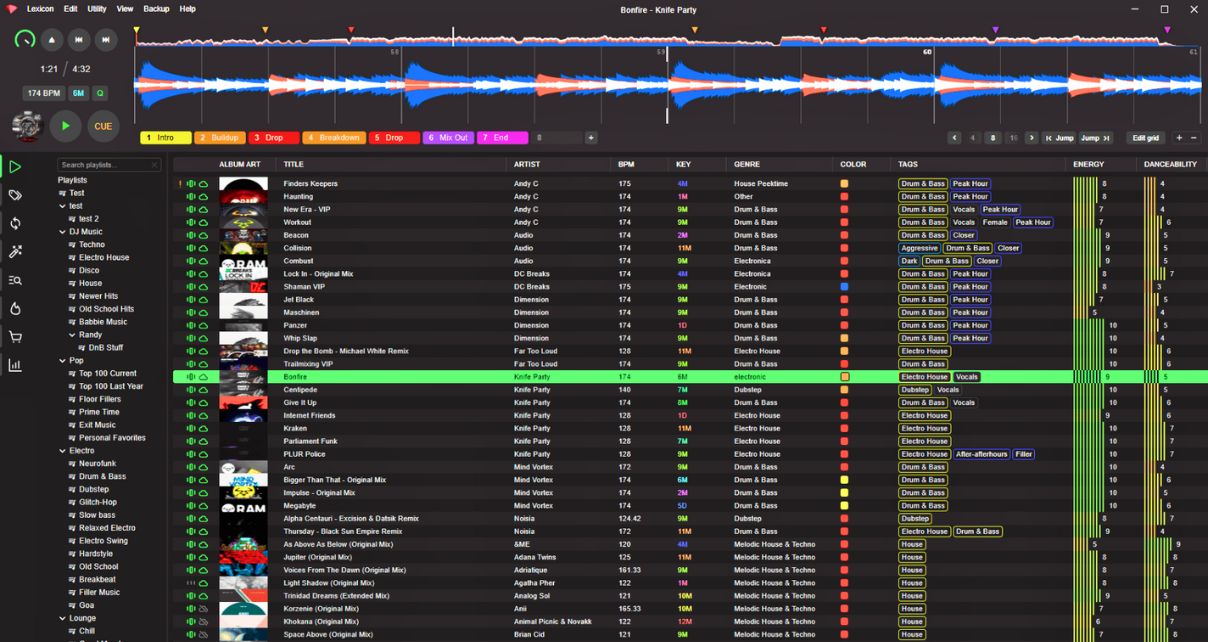Zoom in waveform with plus icon
This screenshot has height=642, width=1208.
1179,138
